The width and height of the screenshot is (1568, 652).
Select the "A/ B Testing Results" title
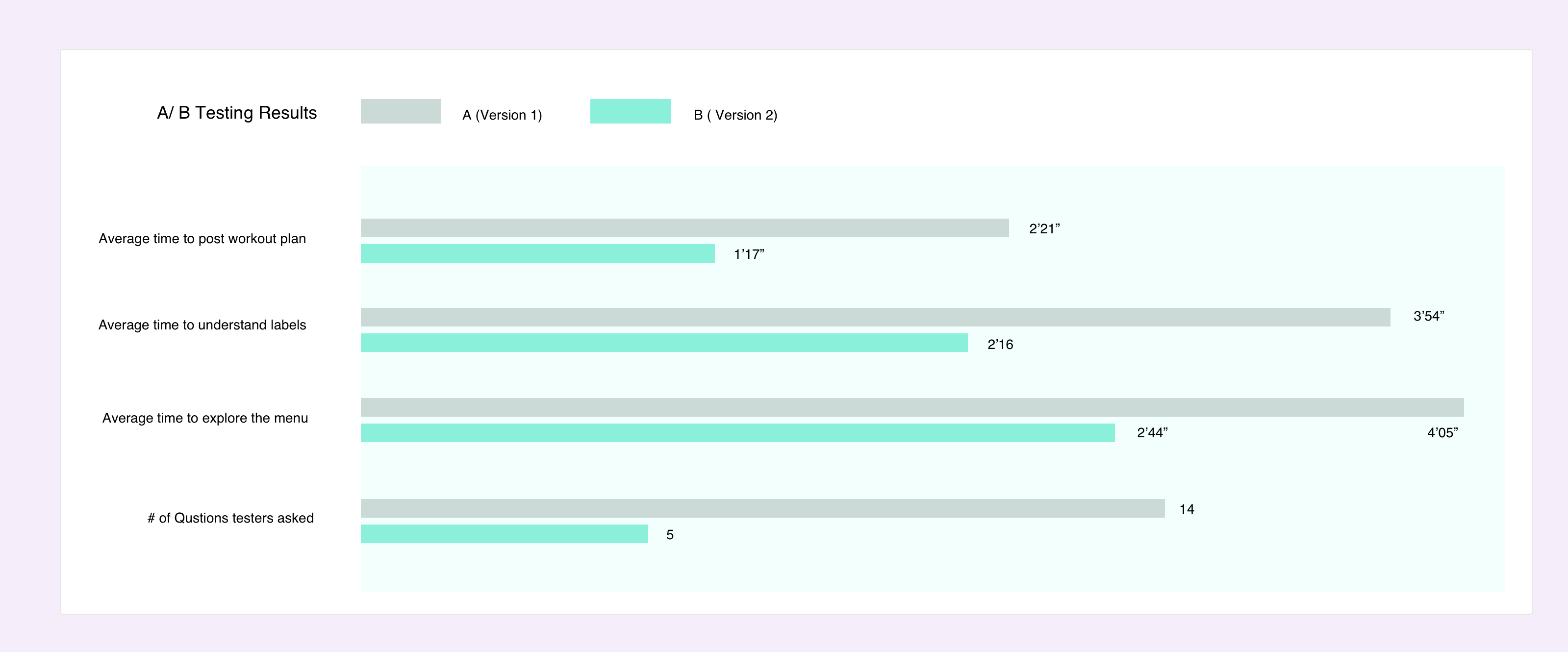pyautogui.click(x=237, y=113)
